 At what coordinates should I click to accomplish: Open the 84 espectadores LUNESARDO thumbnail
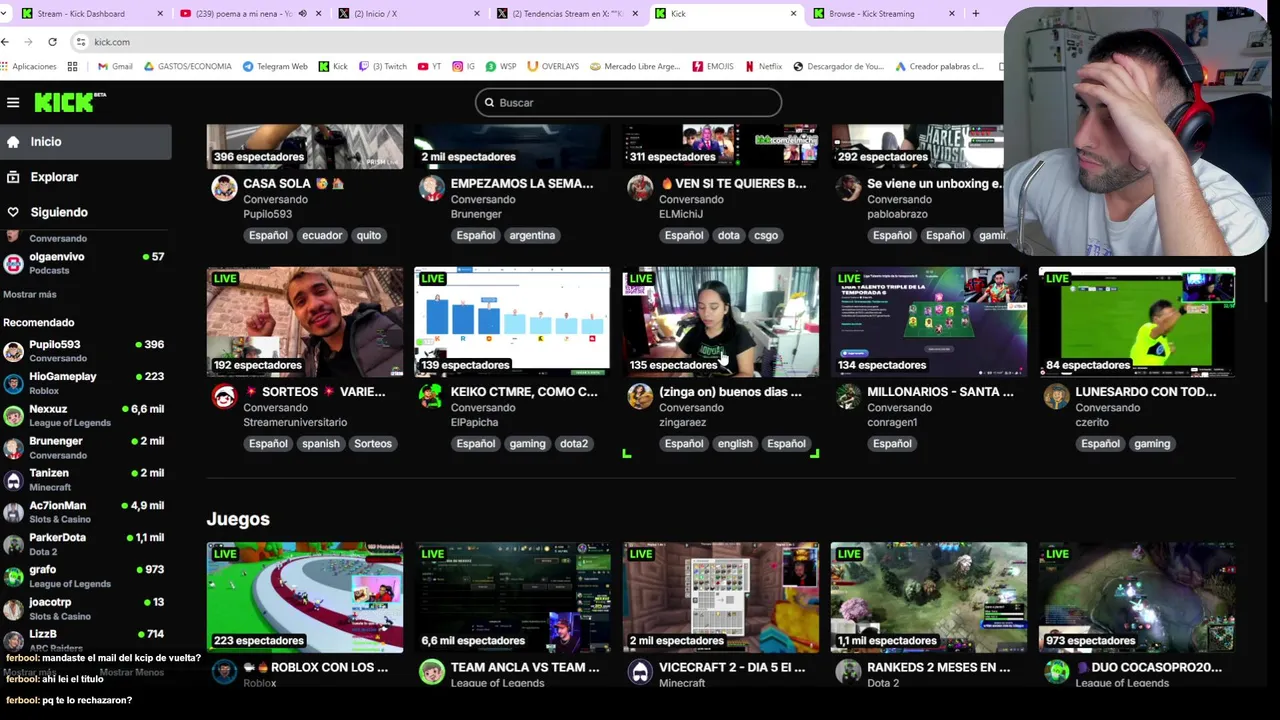coord(1137,322)
